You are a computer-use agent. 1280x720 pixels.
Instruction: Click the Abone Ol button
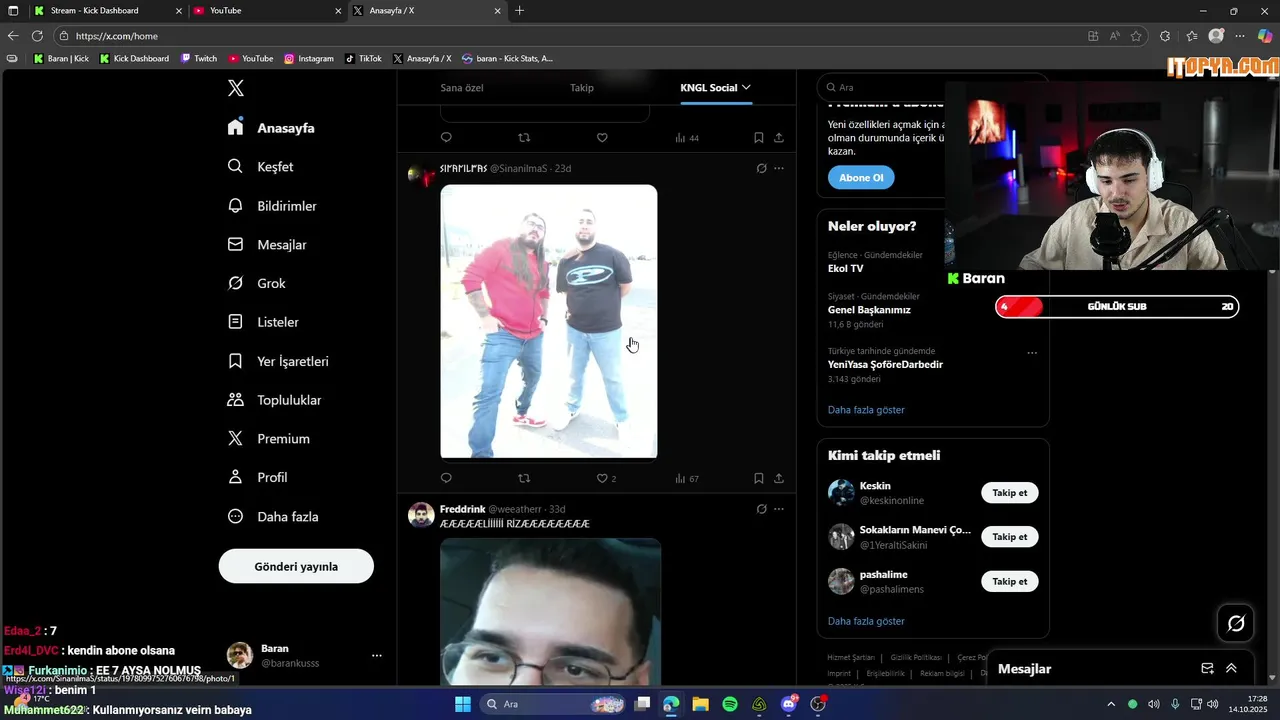861,177
